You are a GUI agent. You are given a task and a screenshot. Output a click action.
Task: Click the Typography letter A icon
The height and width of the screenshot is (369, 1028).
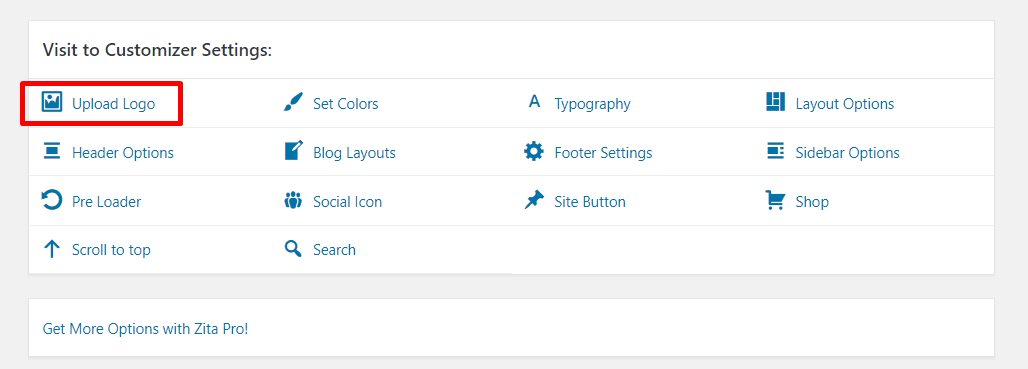[x=534, y=102]
